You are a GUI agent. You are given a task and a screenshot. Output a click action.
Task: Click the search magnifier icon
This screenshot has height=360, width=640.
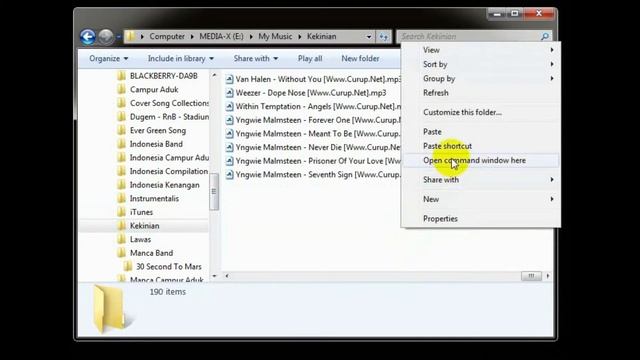[545, 37]
